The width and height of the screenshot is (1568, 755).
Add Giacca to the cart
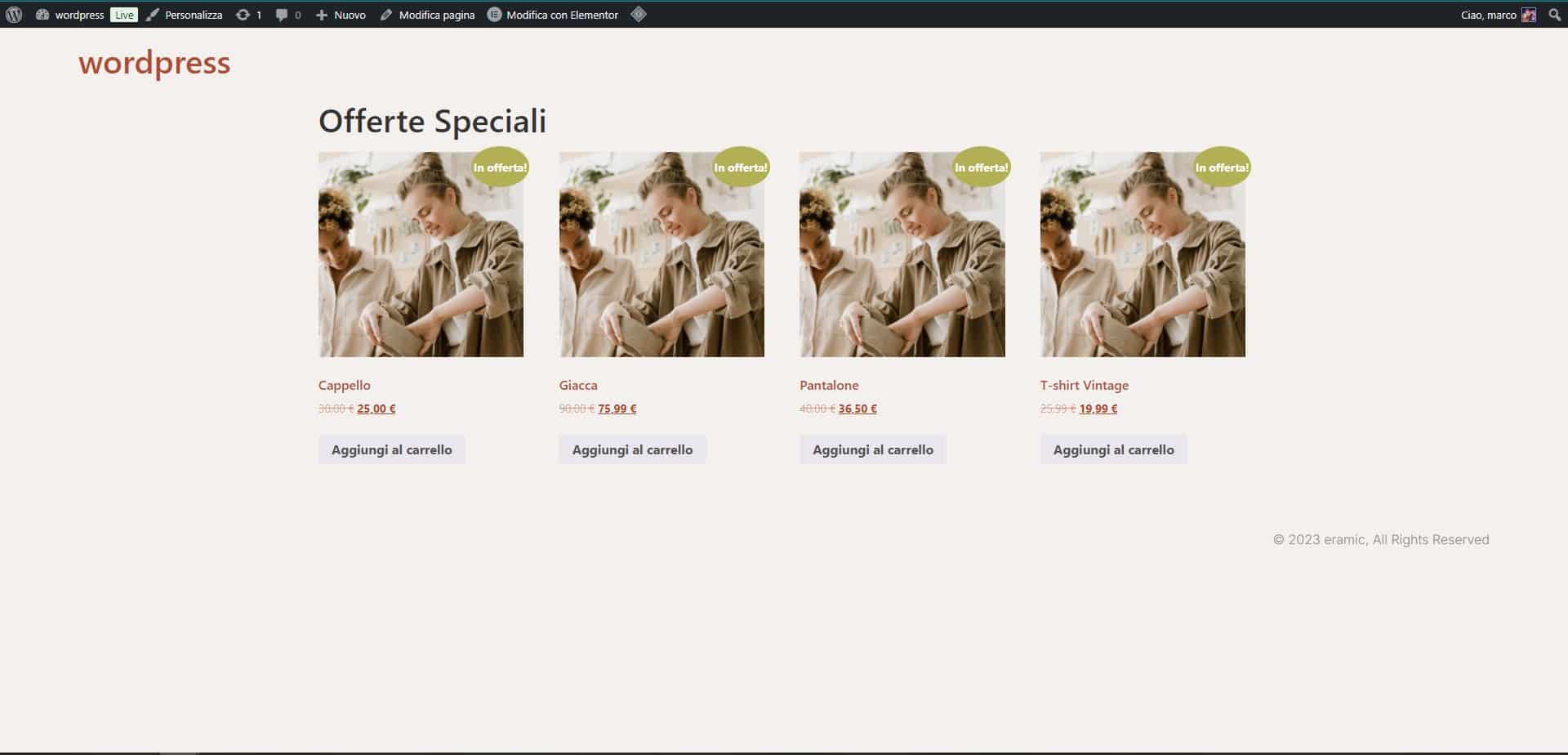(632, 449)
